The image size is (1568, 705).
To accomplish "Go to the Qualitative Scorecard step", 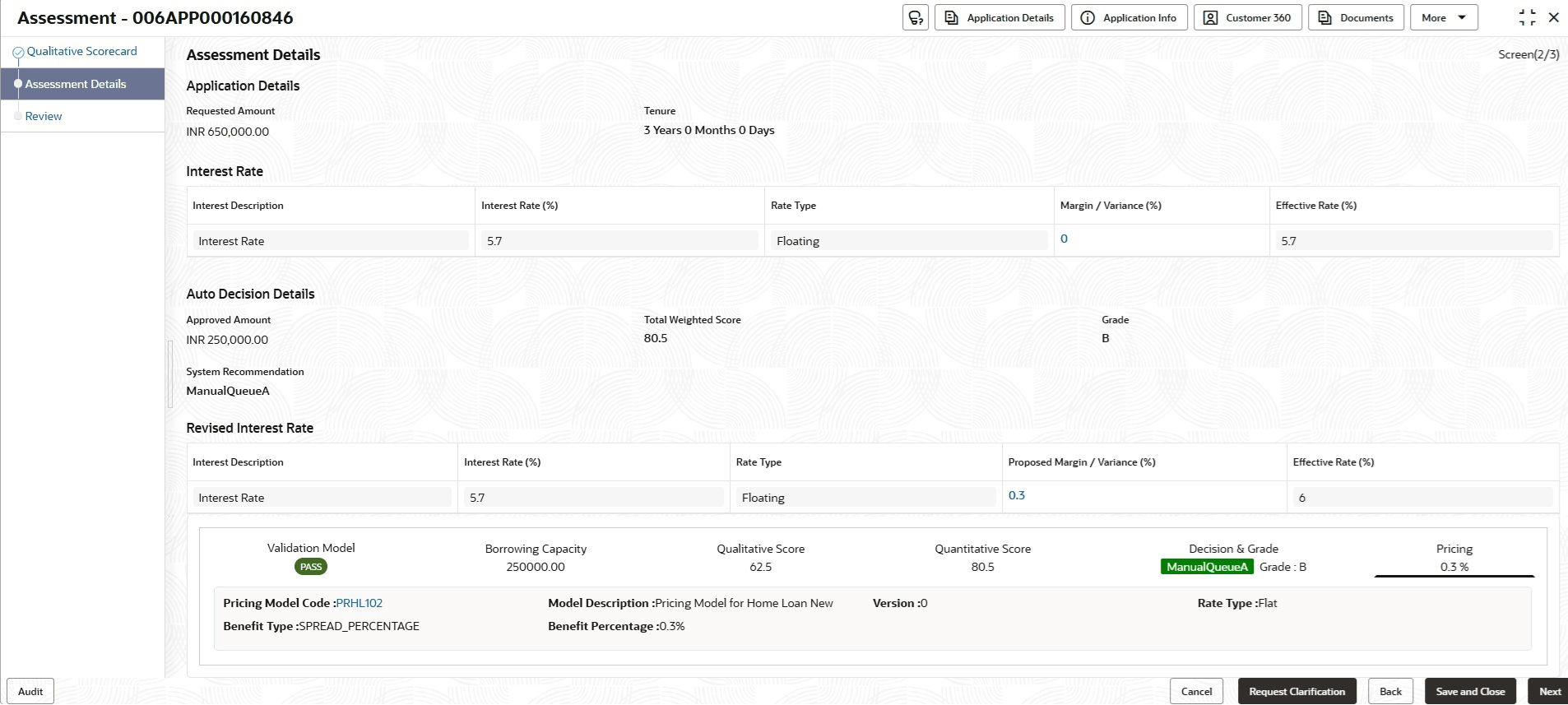I will [81, 51].
